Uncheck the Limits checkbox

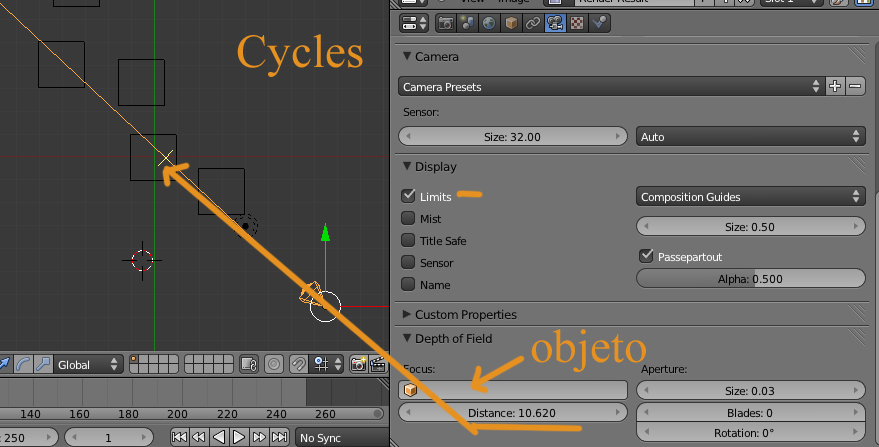pos(408,196)
